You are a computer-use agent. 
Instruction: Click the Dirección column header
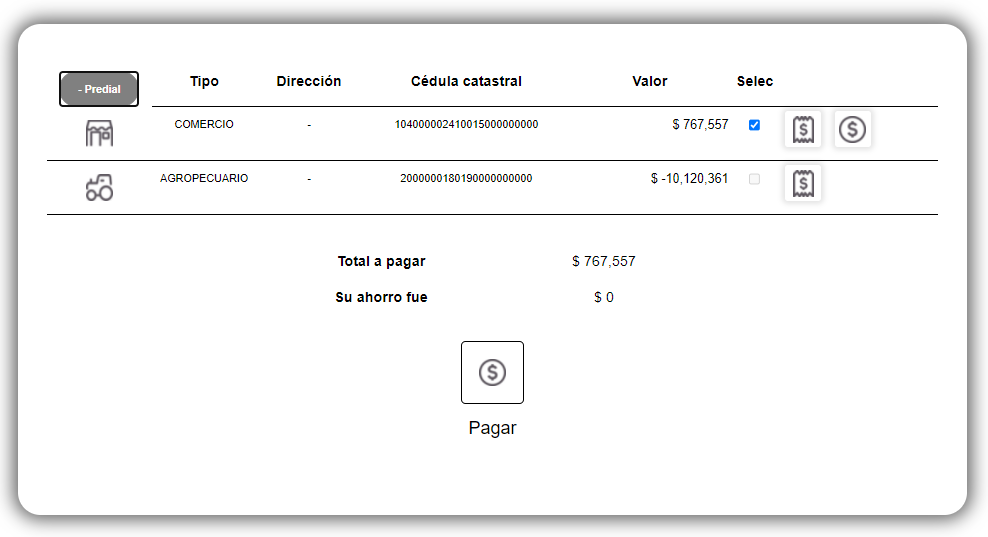tap(309, 81)
